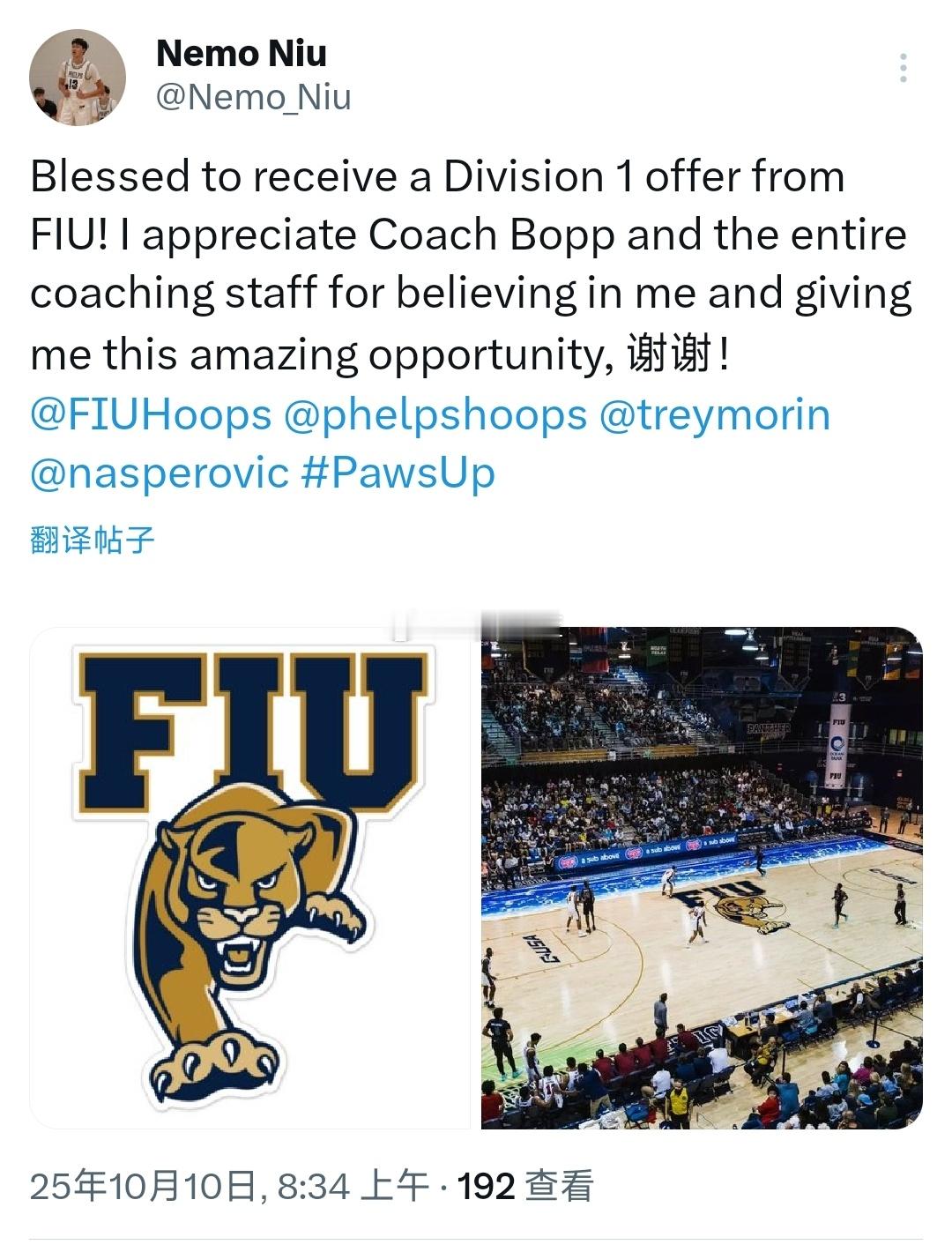Viewport: 952px width, 1252px height.
Task: Open the @Nemo_Niu handle link
Action: pos(253,96)
